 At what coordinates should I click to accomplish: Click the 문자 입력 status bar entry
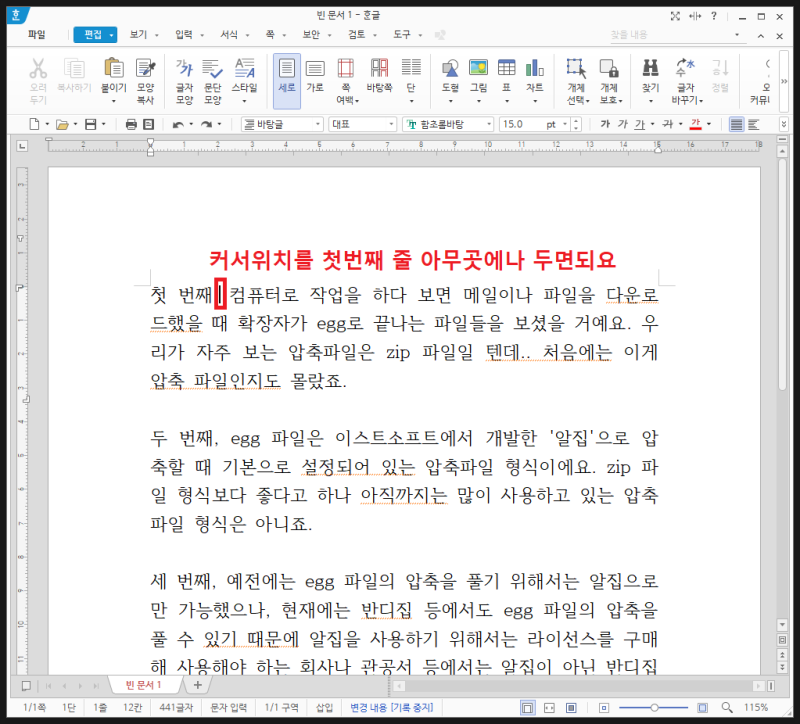pyautogui.click(x=229, y=707)
